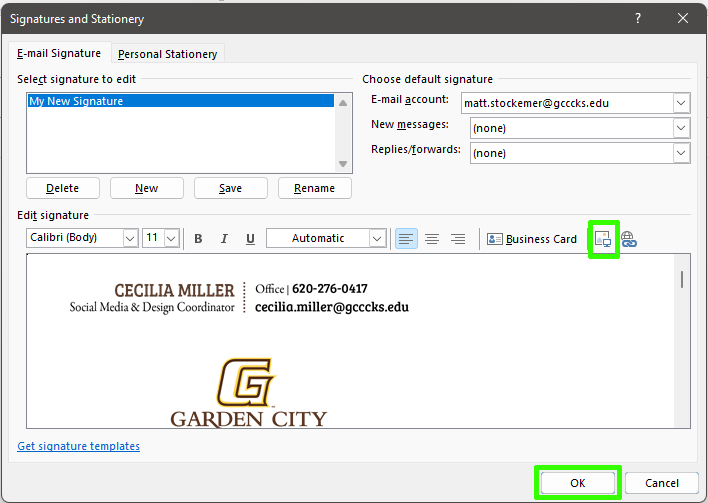Screen dimensions: 708x503
Task: Click the insert hyperlink icon
Action: pyautogui.click(x=629, y=239)
